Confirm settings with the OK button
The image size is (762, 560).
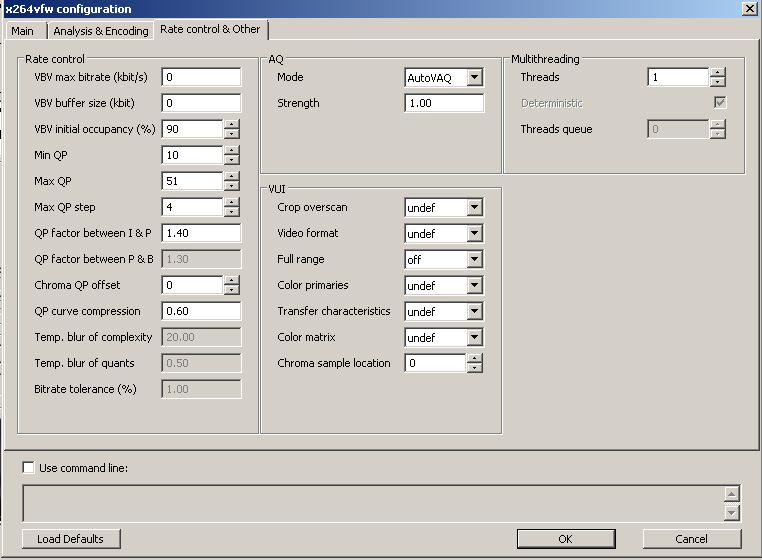566,539
